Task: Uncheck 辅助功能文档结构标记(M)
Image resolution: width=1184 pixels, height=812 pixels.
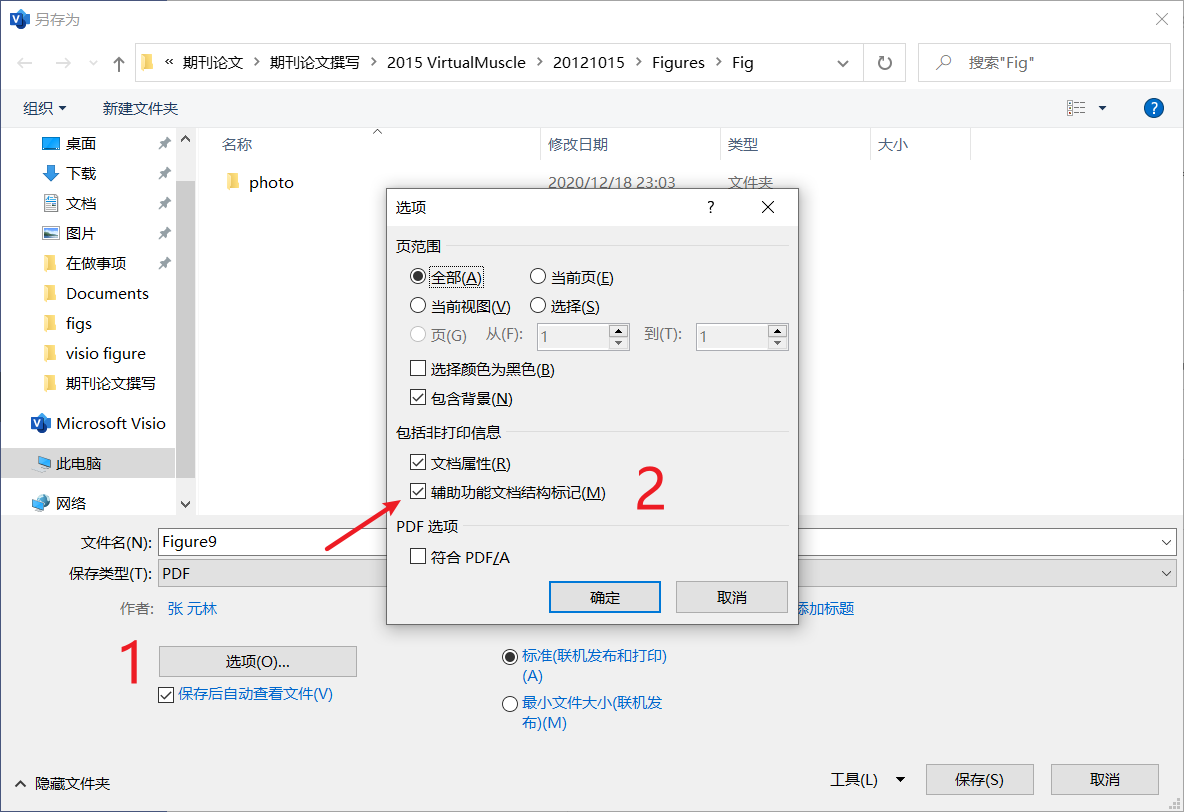Action: 418,491
